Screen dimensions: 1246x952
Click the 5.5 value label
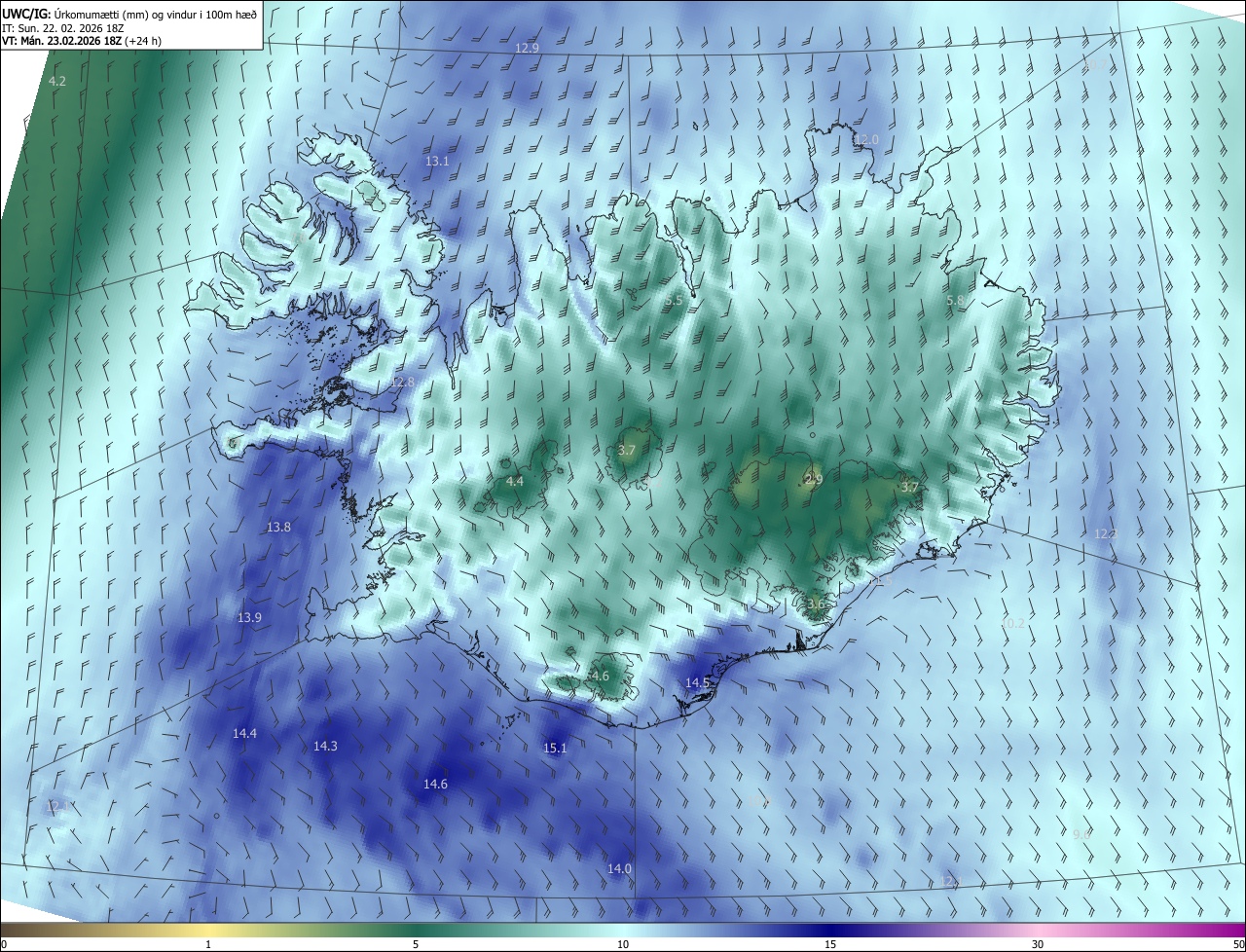coord(674,301)
